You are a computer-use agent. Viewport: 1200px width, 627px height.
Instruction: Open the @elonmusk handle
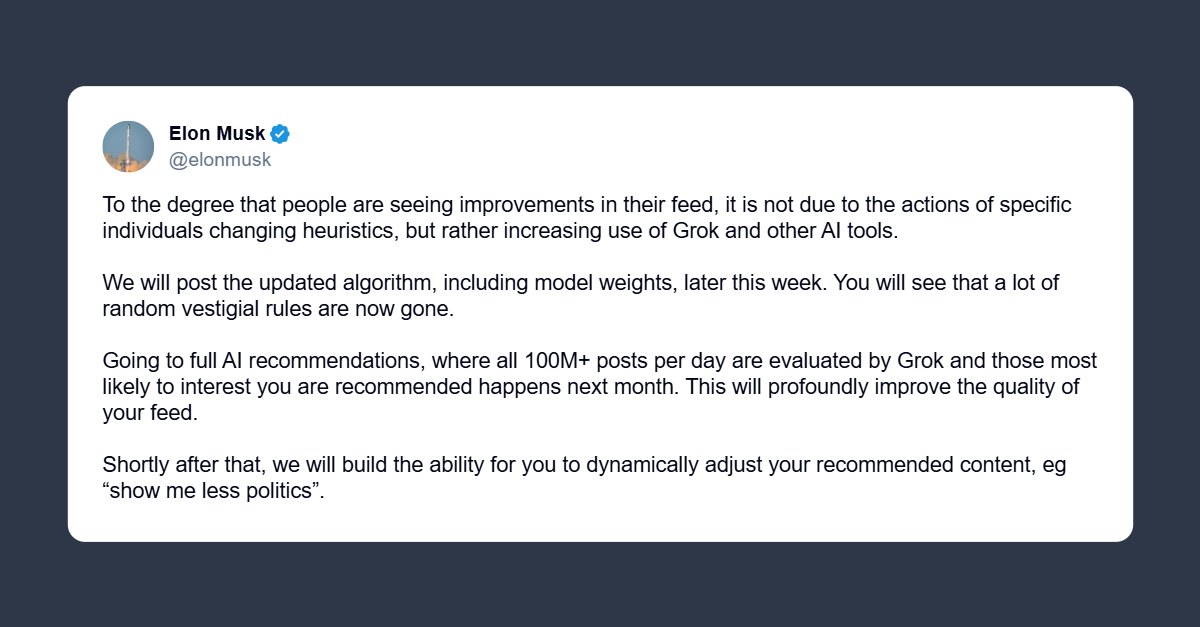click(220, 160)
